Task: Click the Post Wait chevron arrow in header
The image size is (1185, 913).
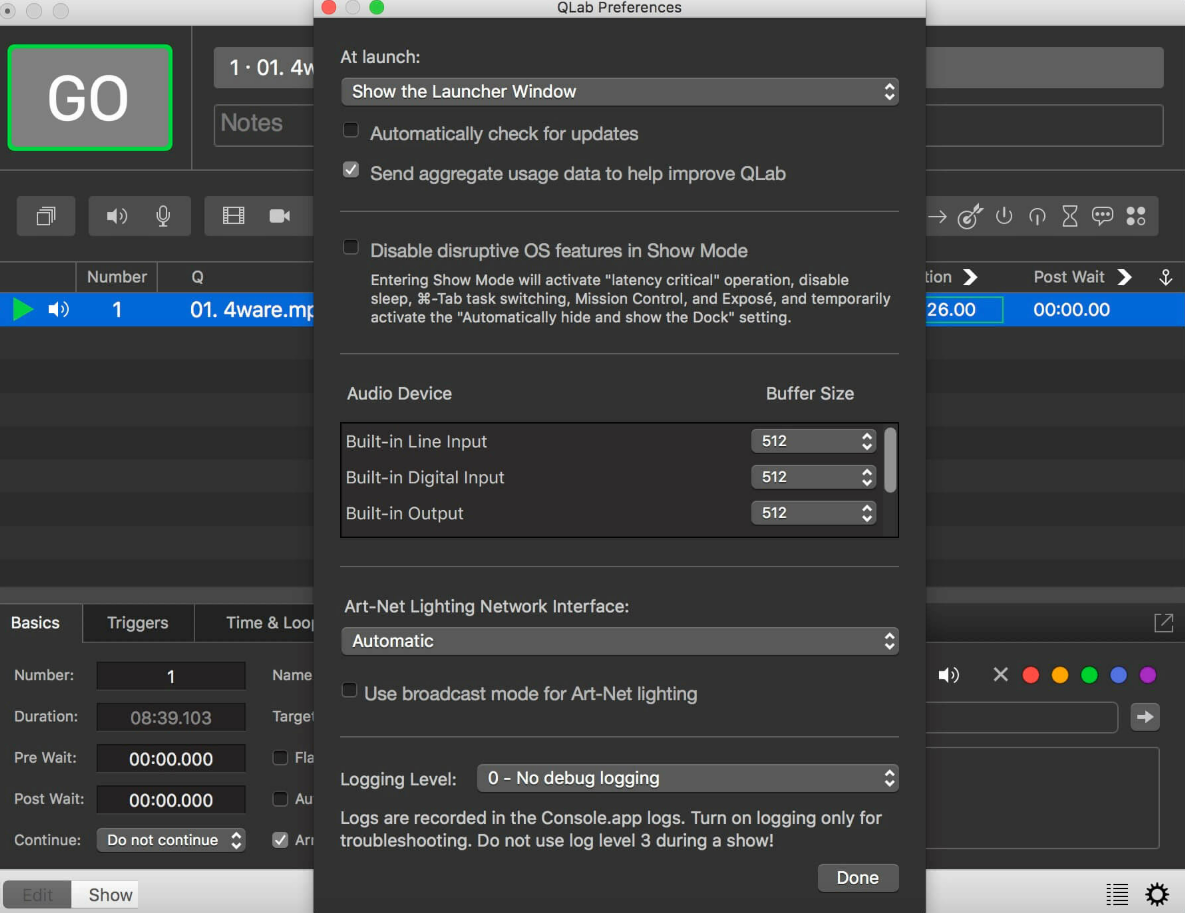Action: (1125, 277)
